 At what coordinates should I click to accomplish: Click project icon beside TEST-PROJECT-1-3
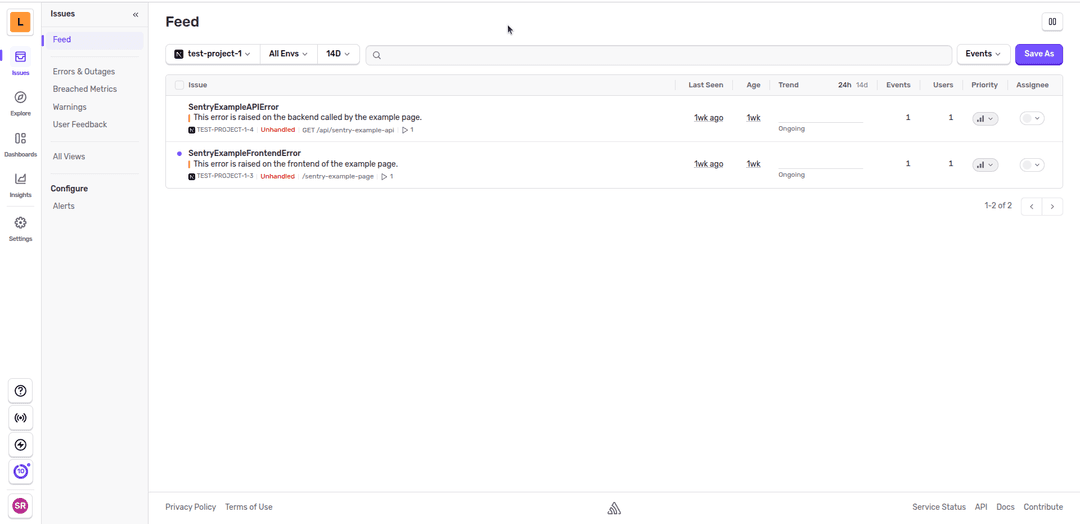pyautogui.click(x=191, y=176)
